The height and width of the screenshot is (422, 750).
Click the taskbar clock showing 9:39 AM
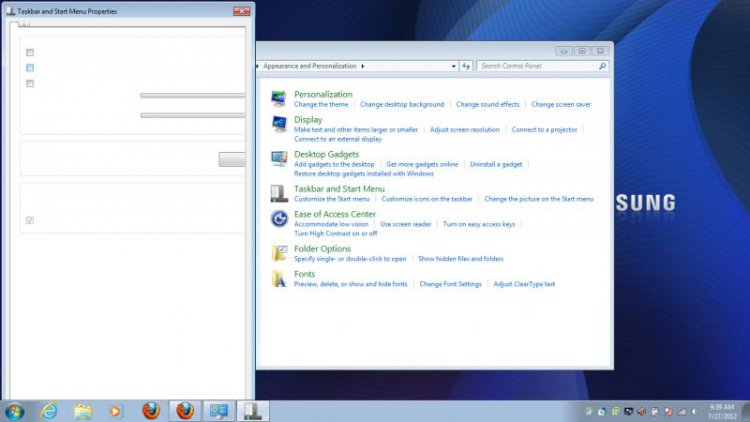click(722, 411)
